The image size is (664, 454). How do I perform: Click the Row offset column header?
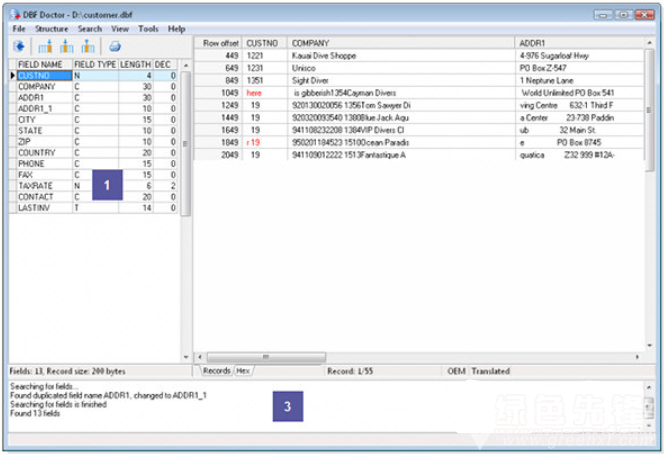tap(218, 44)
